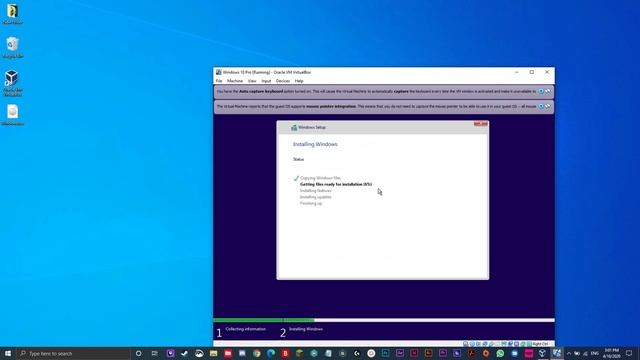The height and width of the screenshot is (360, 640).
Task: Click 'Getting files ready for installation' line
Action: tap(336, 184)
